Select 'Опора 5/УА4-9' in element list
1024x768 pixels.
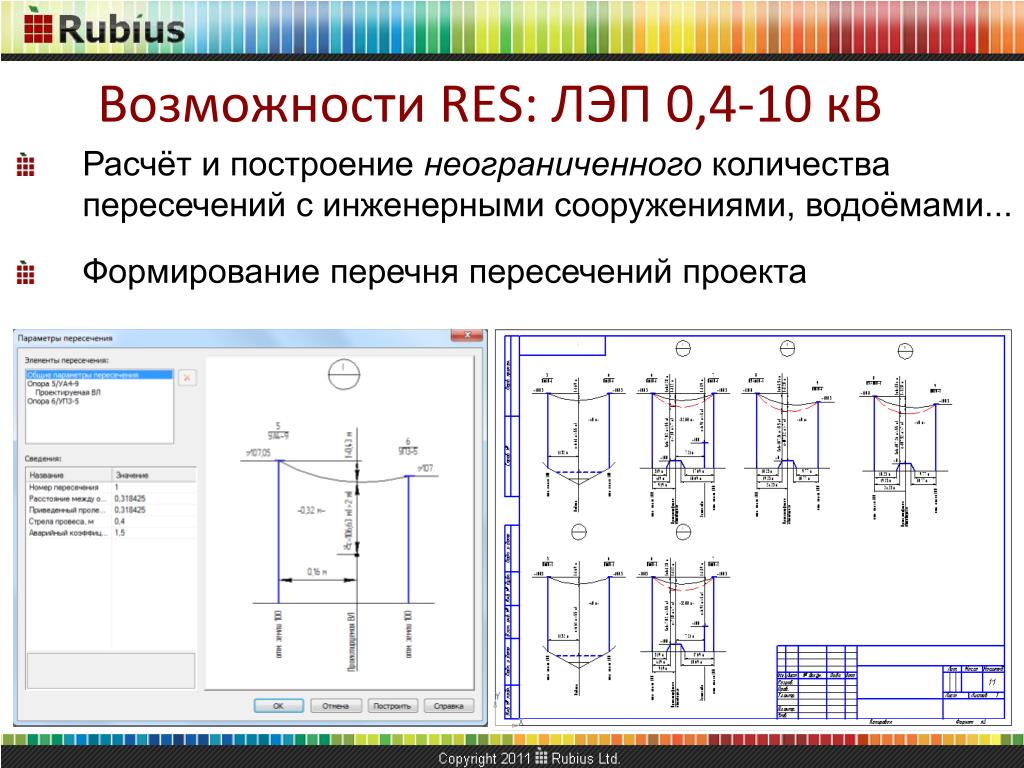pyautogui.click(x=53, y=384)
